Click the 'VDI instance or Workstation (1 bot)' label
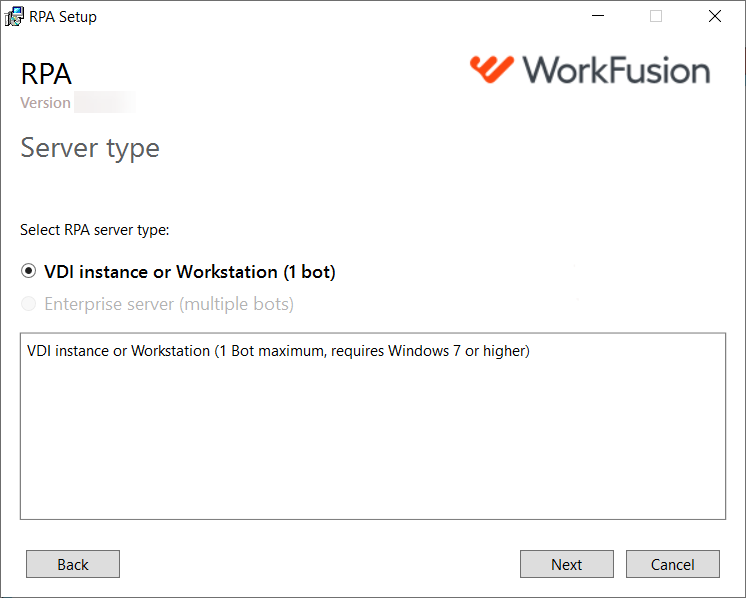 (190, 272)
